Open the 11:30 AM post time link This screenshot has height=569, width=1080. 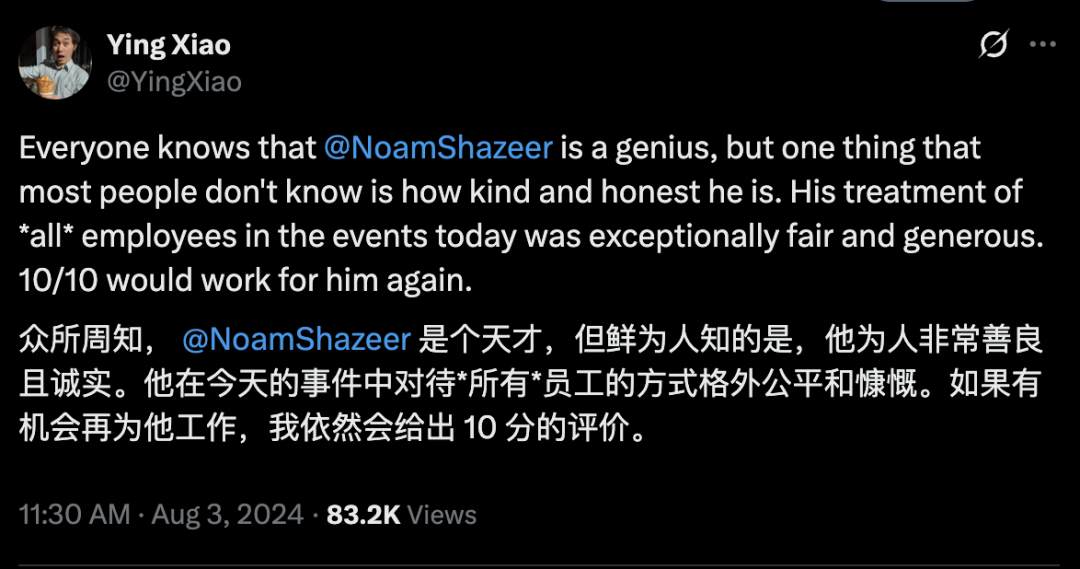[x=75, y=514]
